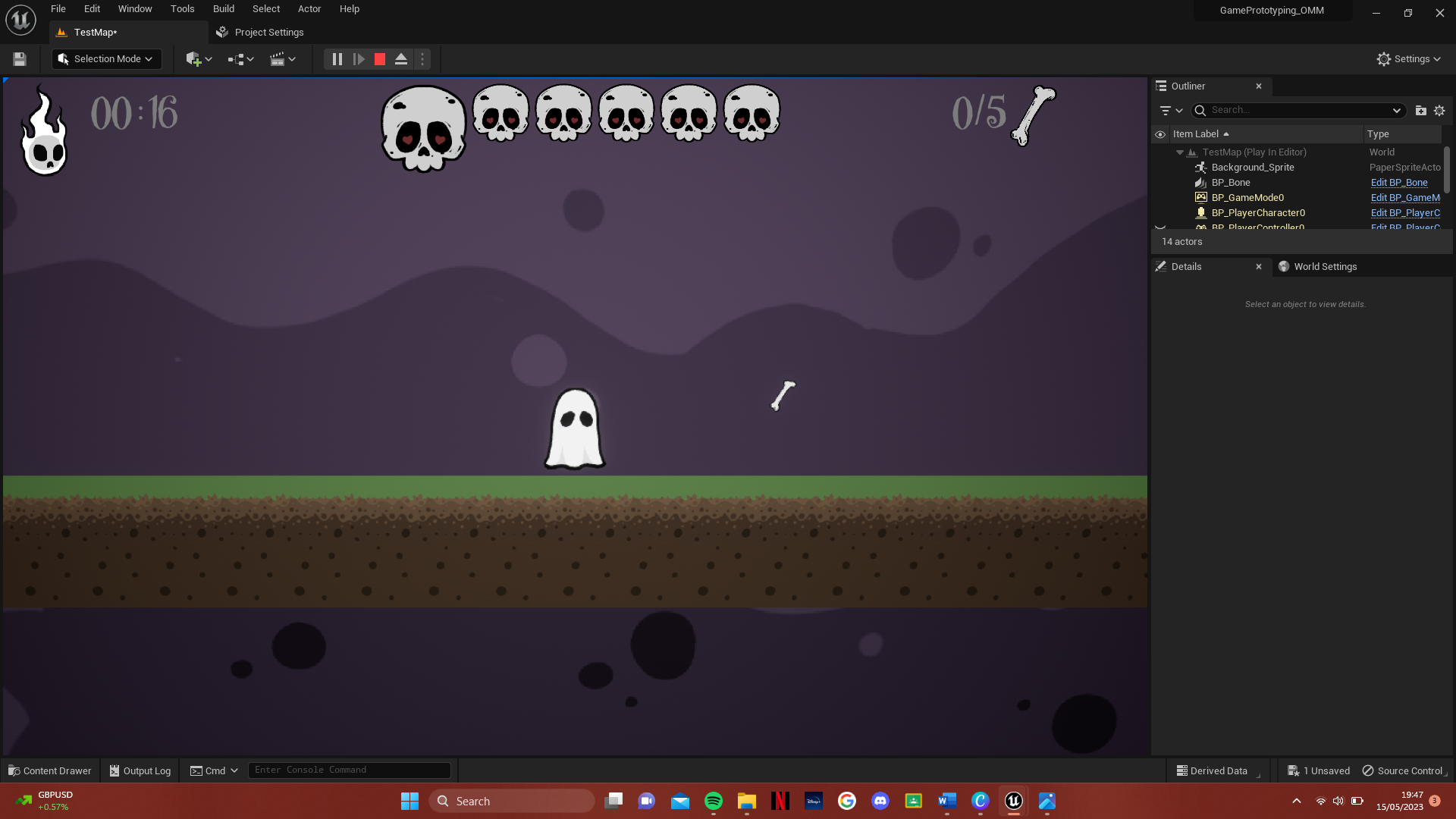Open the quick add content dropdown
Screen dimensions: 1456x819
pos(199,59)
